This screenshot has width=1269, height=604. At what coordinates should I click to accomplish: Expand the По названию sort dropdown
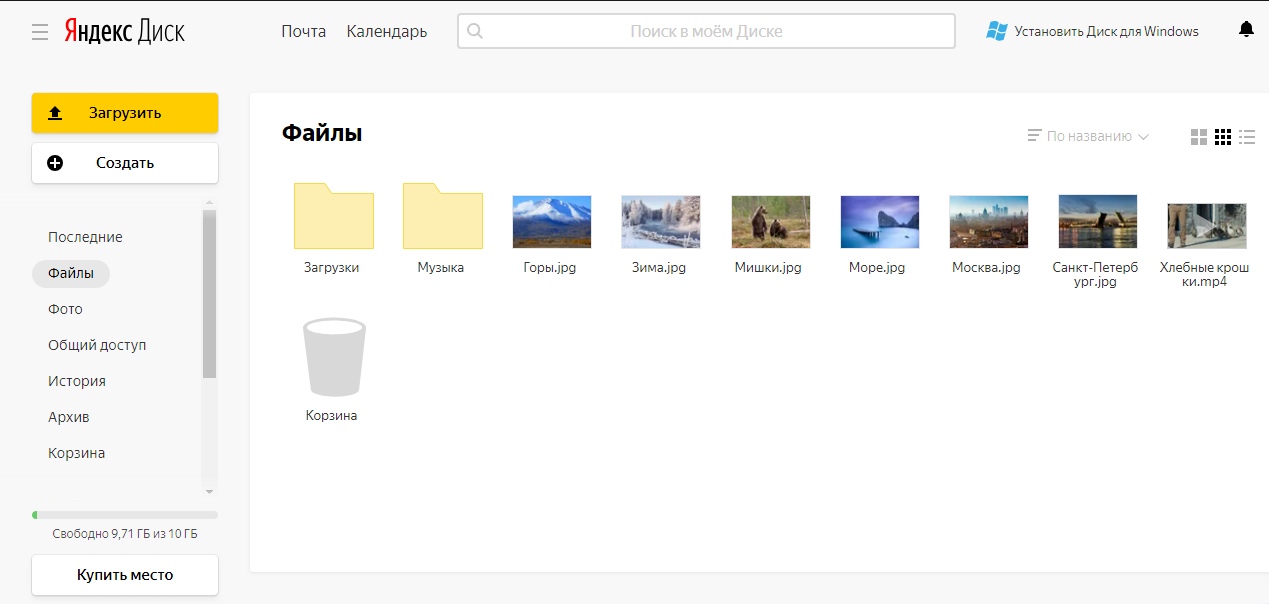[x=1088, y=136]
